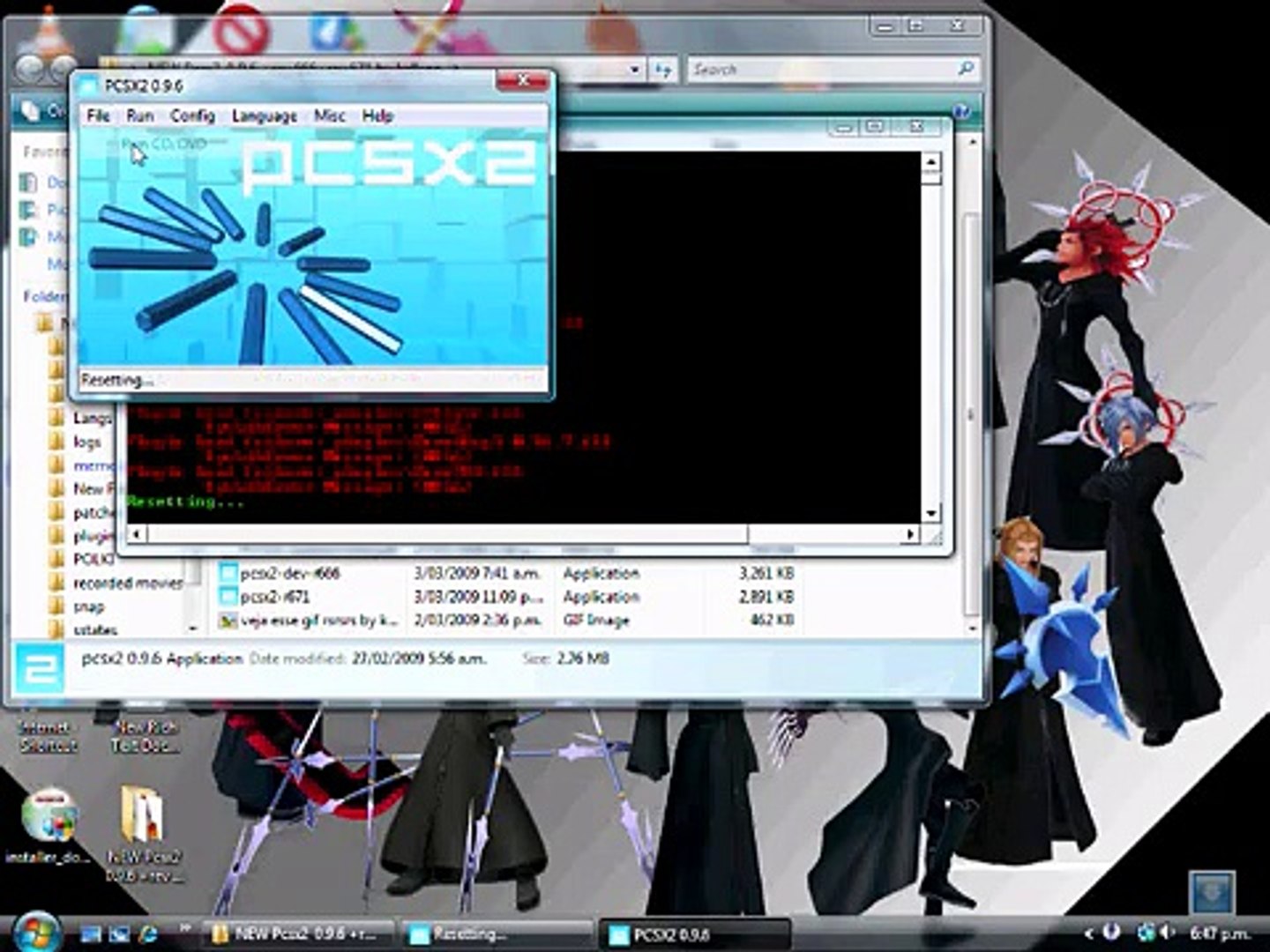This screenshot has width=1270, height=952.
Task: Click the console horizontal scrollbar thumb
Action: tap(447, 534)
